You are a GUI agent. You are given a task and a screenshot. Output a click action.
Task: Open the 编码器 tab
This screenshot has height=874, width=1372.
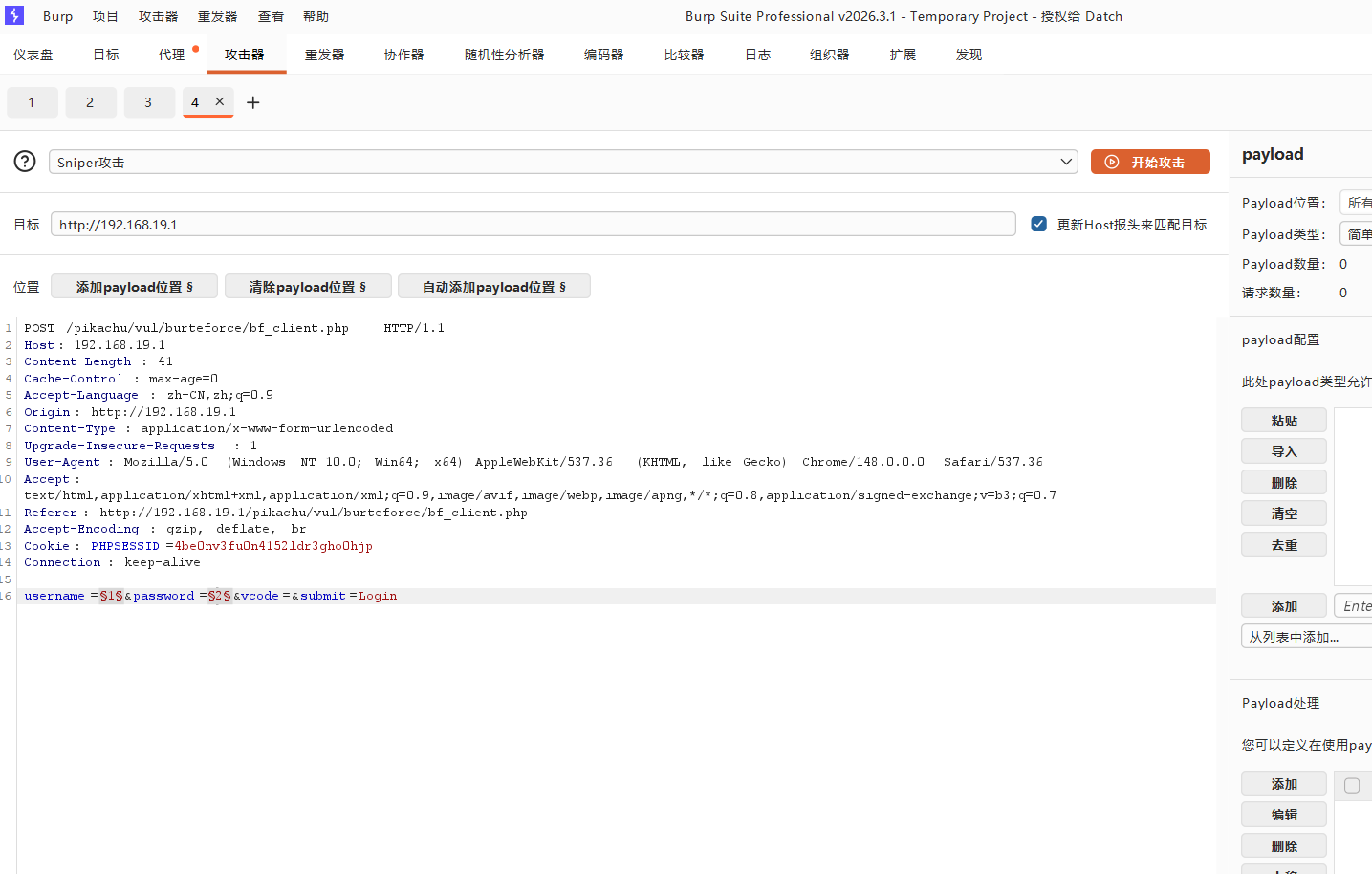(603, 55)
